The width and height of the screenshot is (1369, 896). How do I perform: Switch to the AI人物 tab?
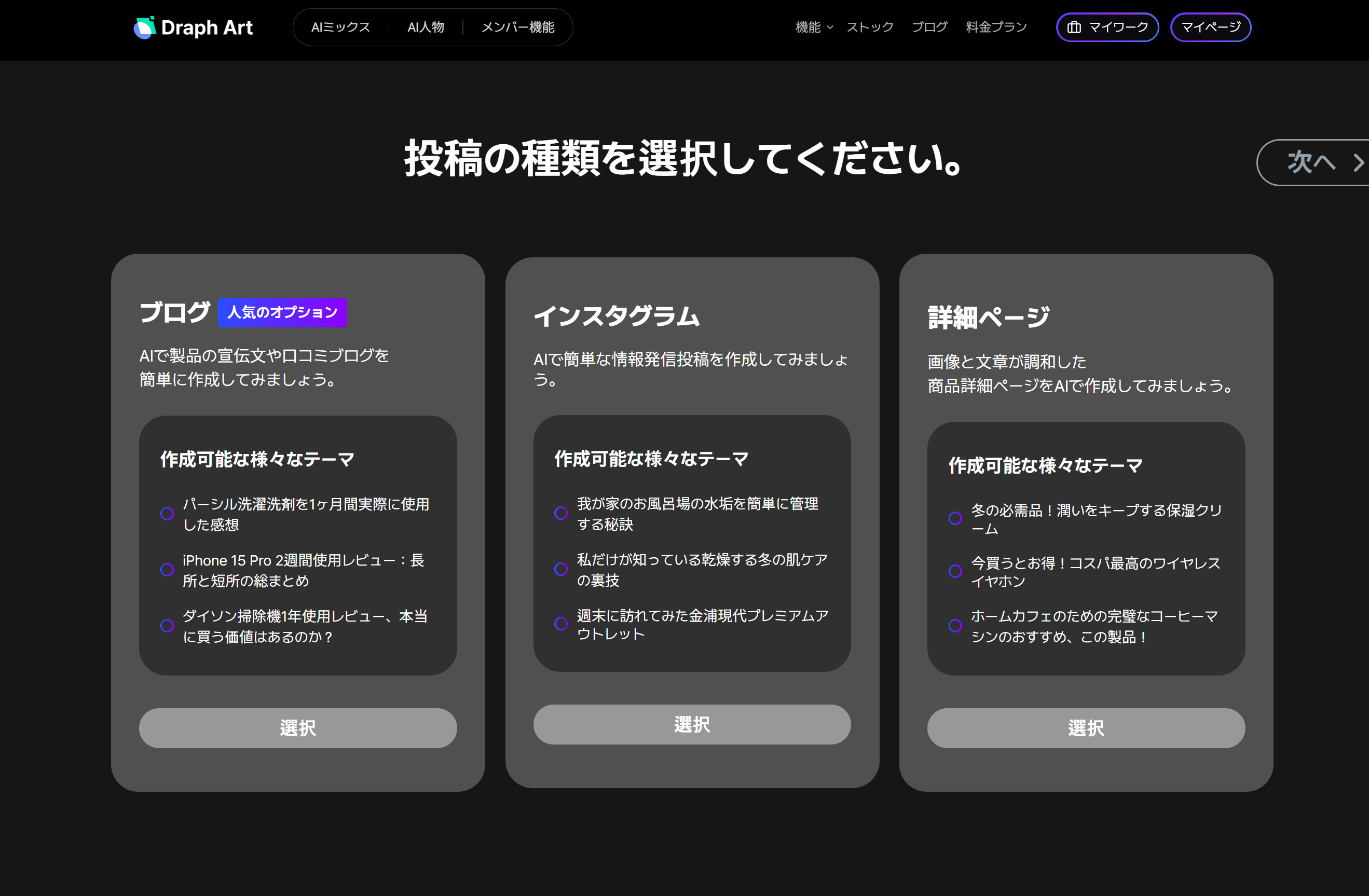coord(426,26)
